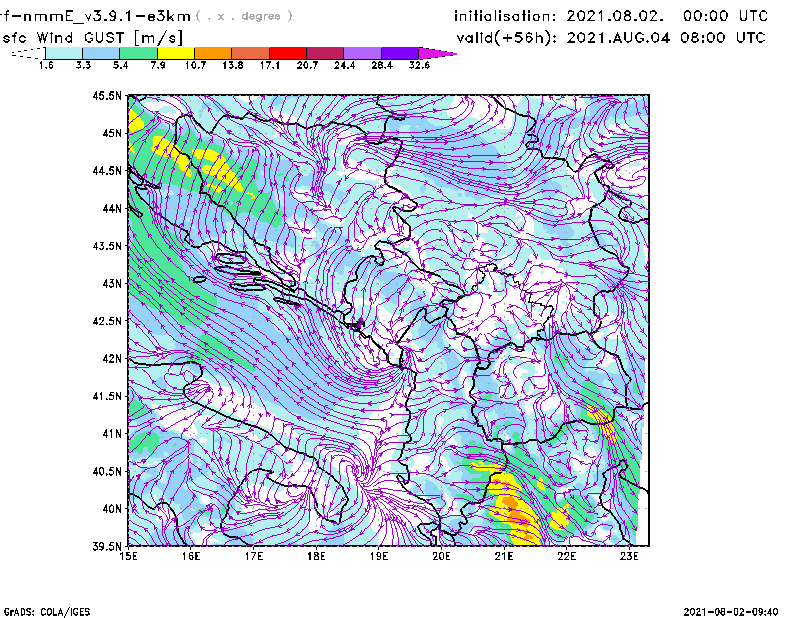
Task: Click the 44.5N latitude label
Action: click(107, 170)
